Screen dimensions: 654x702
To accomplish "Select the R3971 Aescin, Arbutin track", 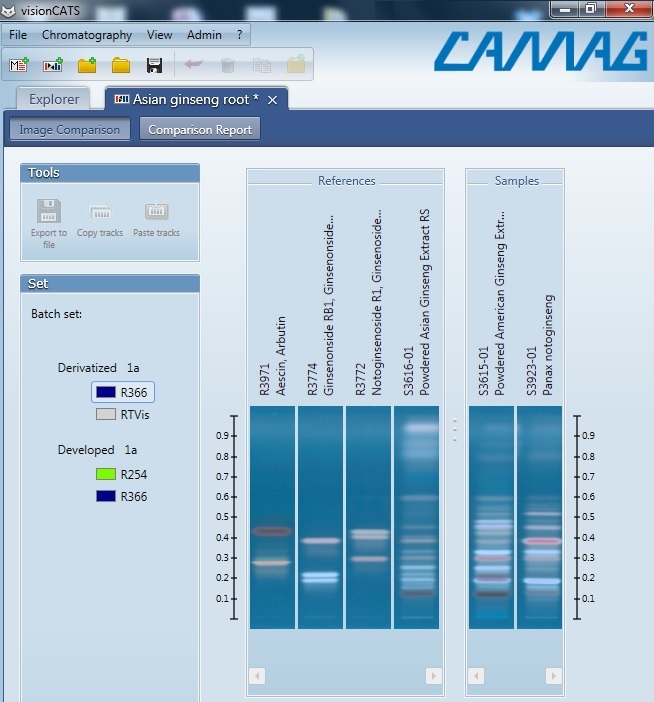I will [272, 517].
